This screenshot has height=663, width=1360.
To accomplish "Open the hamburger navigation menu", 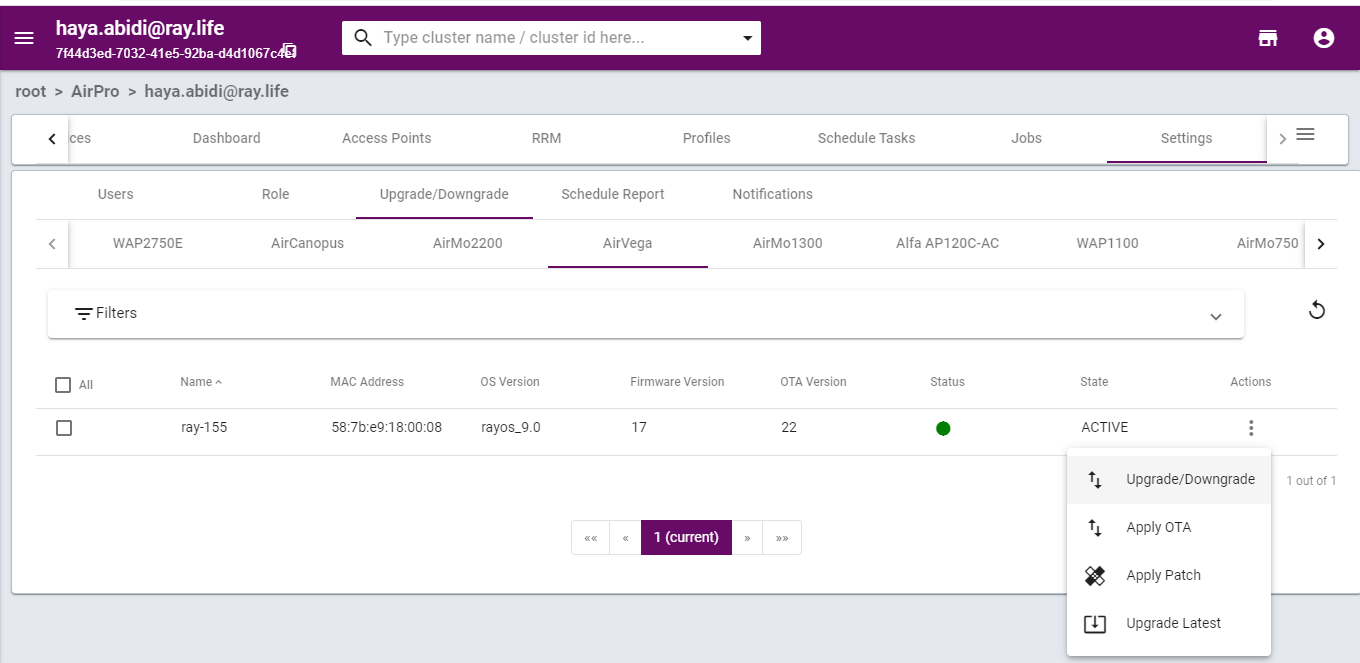I will click(24, 38).
